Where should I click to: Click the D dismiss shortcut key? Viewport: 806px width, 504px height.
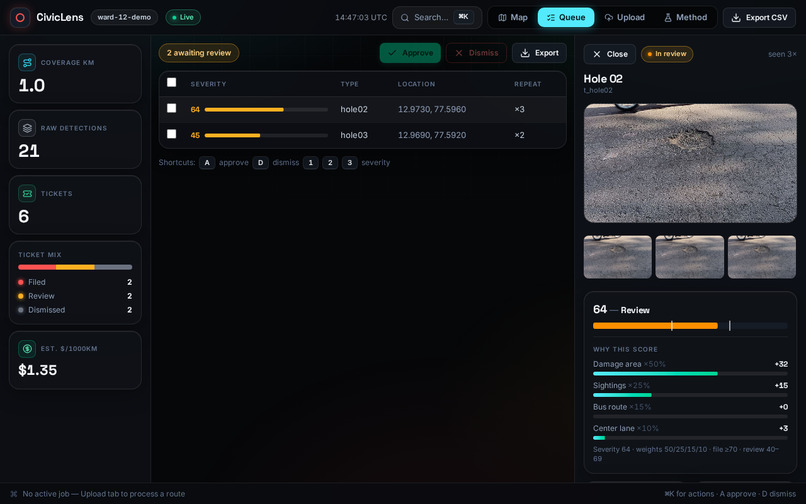pos(260,163)
